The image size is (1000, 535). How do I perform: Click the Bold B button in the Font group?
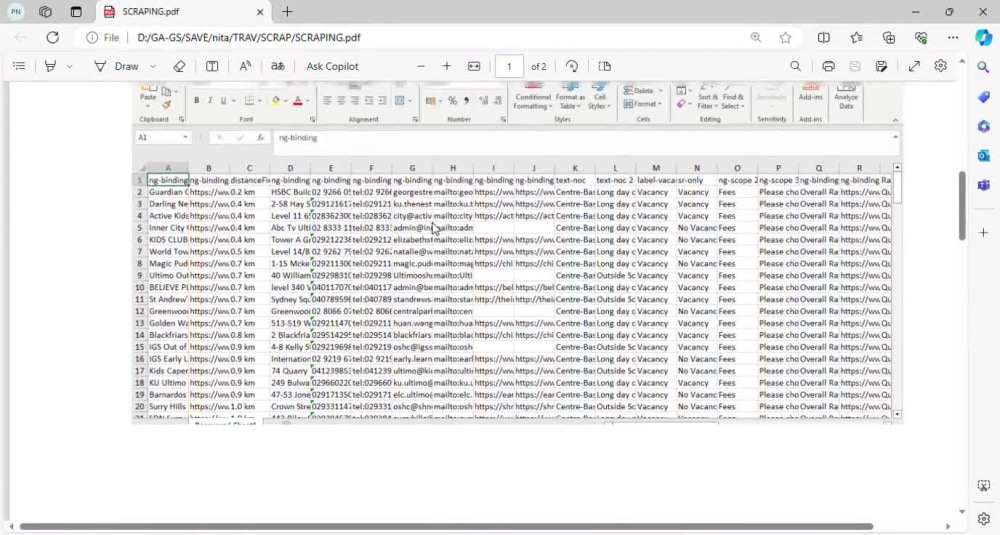pyautogui.click(x=196, y=101)
